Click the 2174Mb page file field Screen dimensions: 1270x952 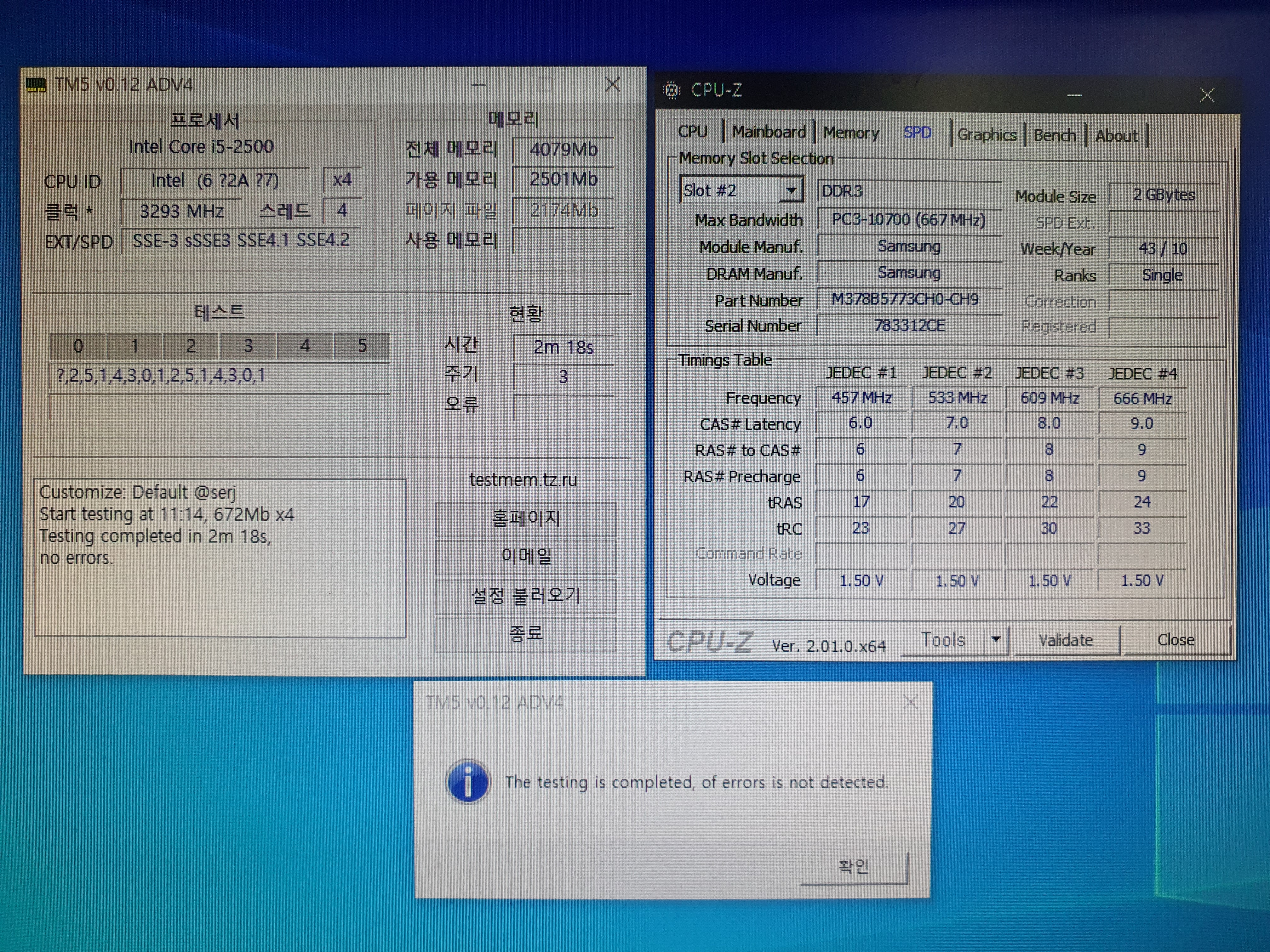[x=563, y=211]
